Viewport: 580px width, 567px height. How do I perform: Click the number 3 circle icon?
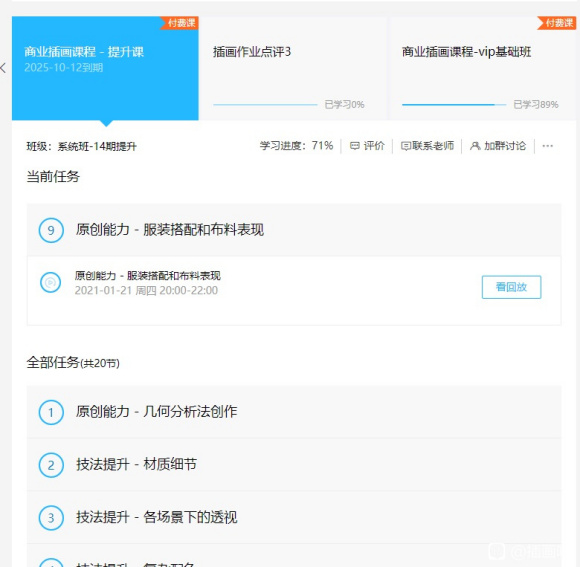[x=51, y=518]
